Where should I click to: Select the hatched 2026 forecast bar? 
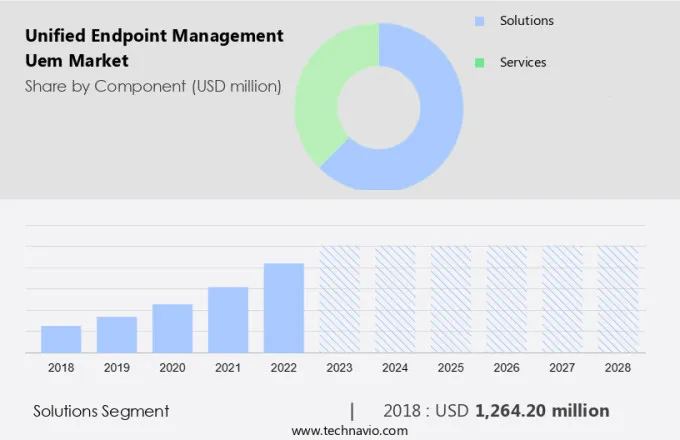coord(506,299)
